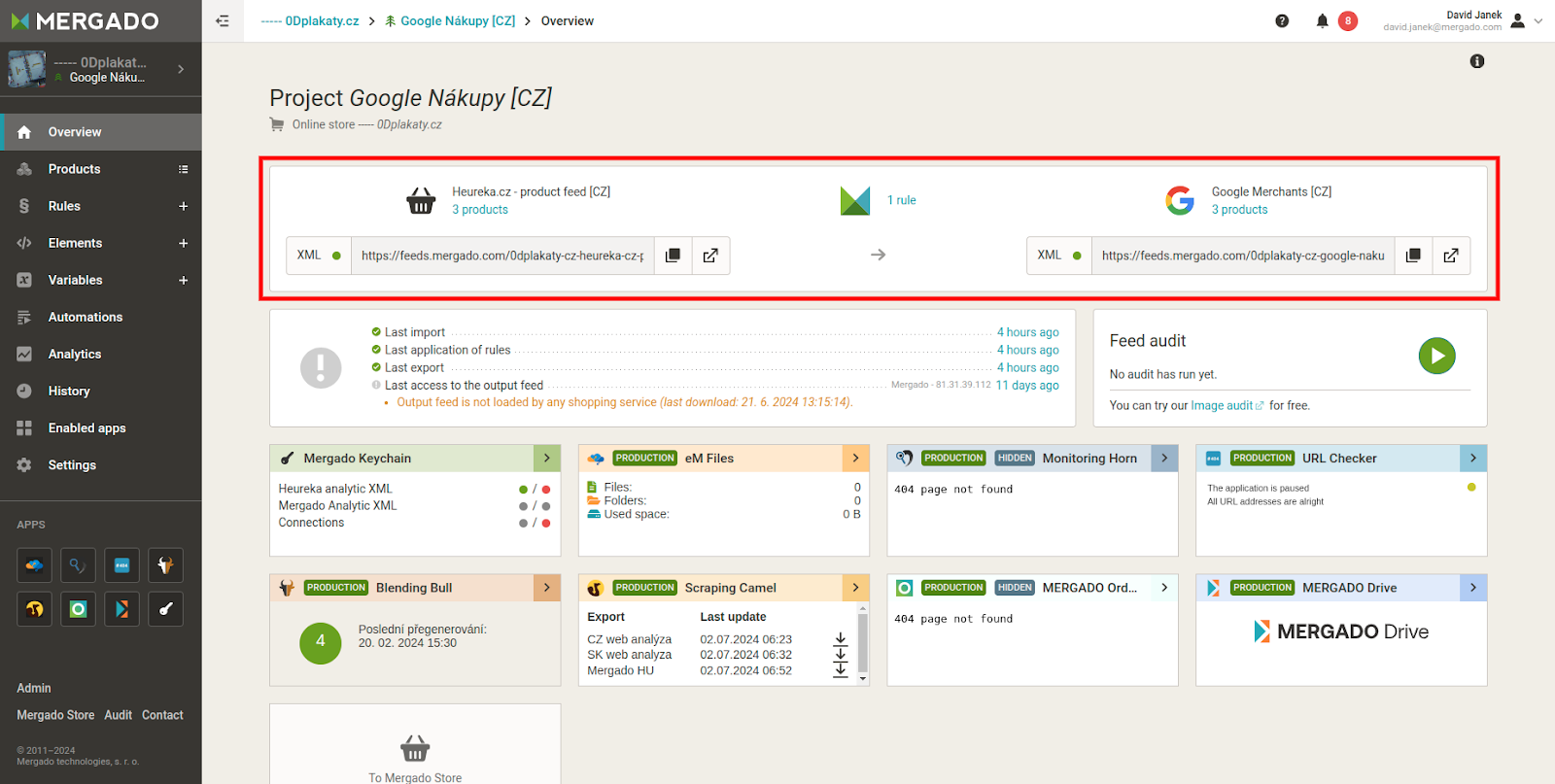Download SK web analyza export
Screen dimensions: 1555x784
(x=841, y=655)
